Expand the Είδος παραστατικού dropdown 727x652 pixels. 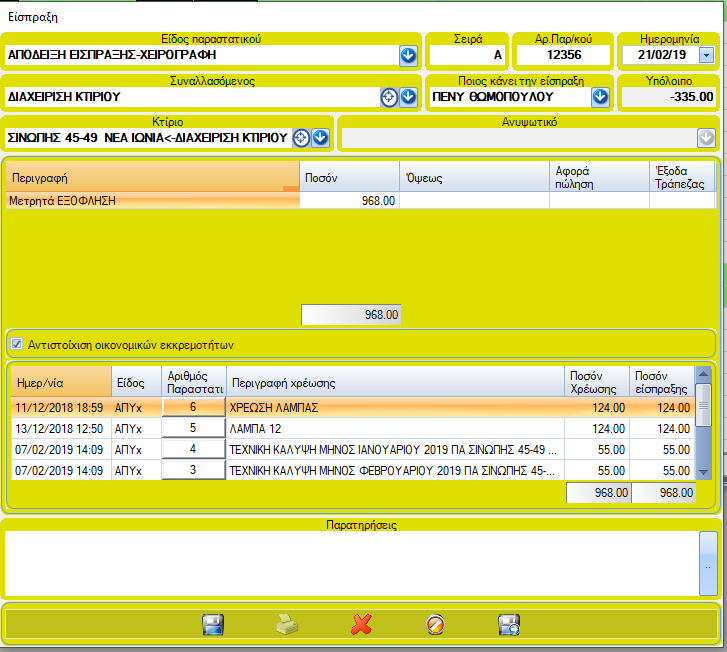tap(408, 55)
